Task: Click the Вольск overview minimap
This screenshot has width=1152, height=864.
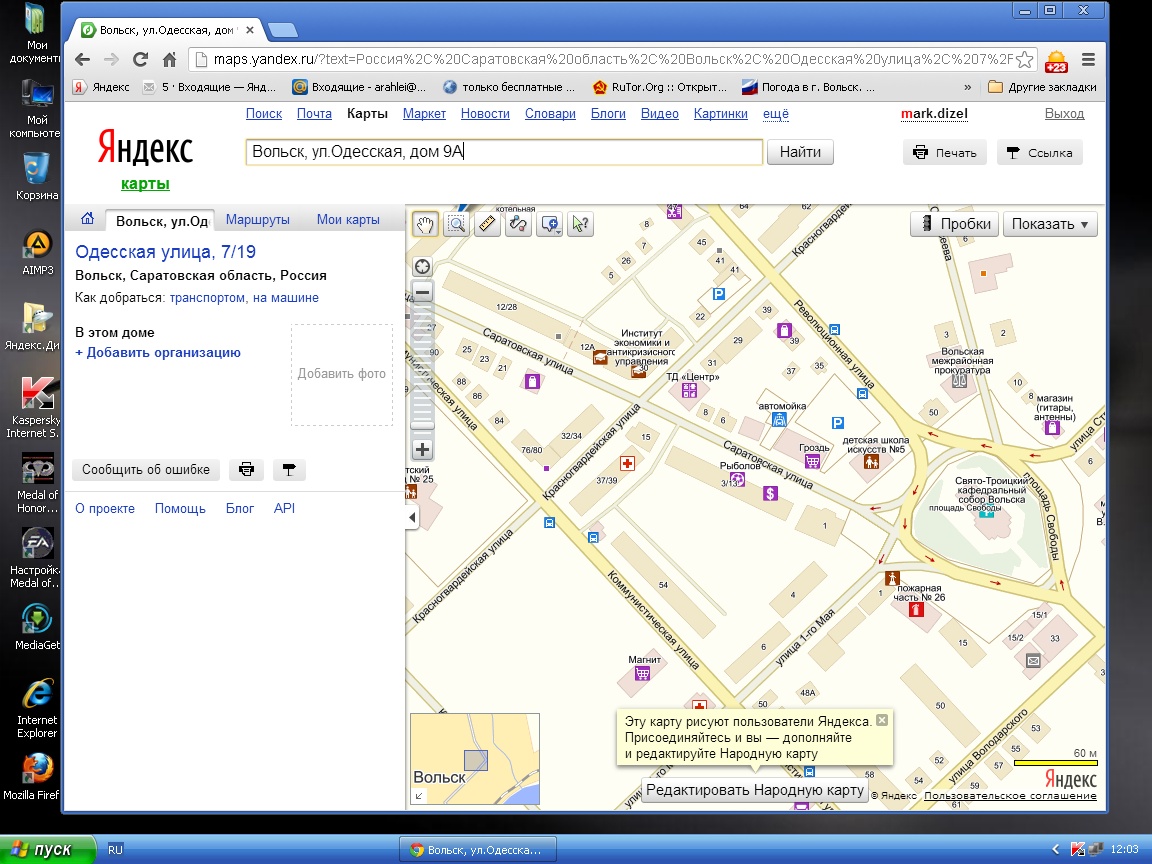Action: pos(475,759)
